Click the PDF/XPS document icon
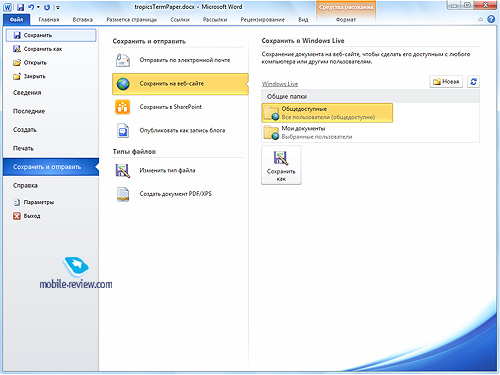Viewport: 500px width, 375px height. (x=123, y=194)
